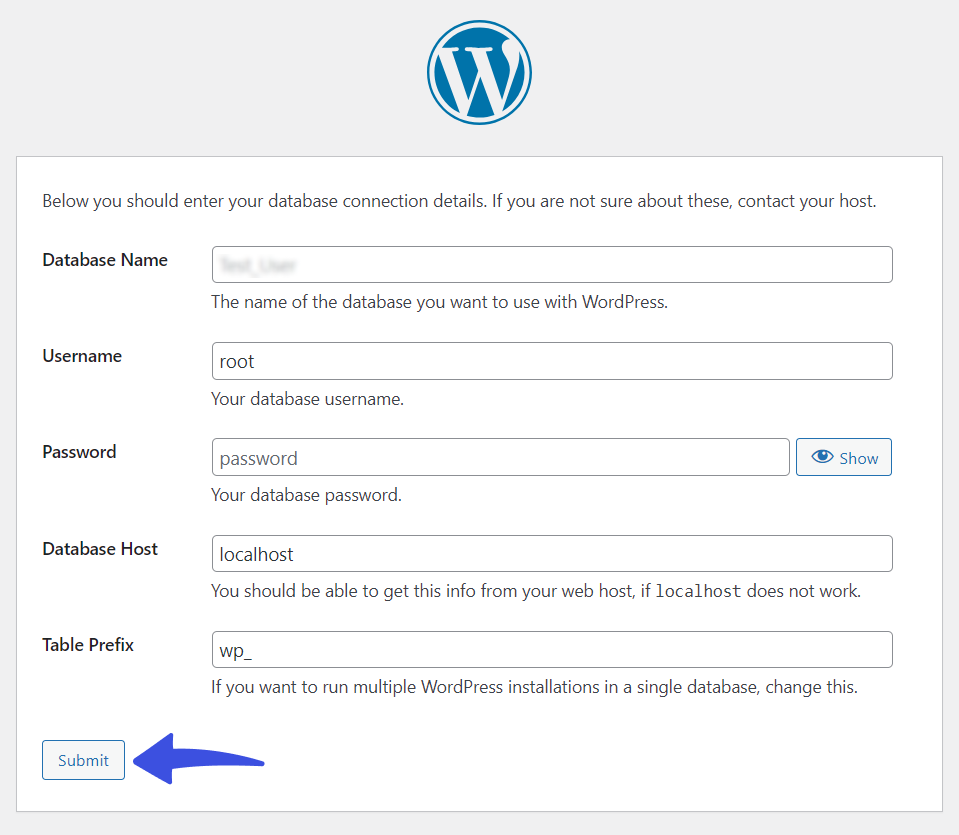Click the Table Prefix label
This screenshot has height=835, width=959.
[87, 645]
